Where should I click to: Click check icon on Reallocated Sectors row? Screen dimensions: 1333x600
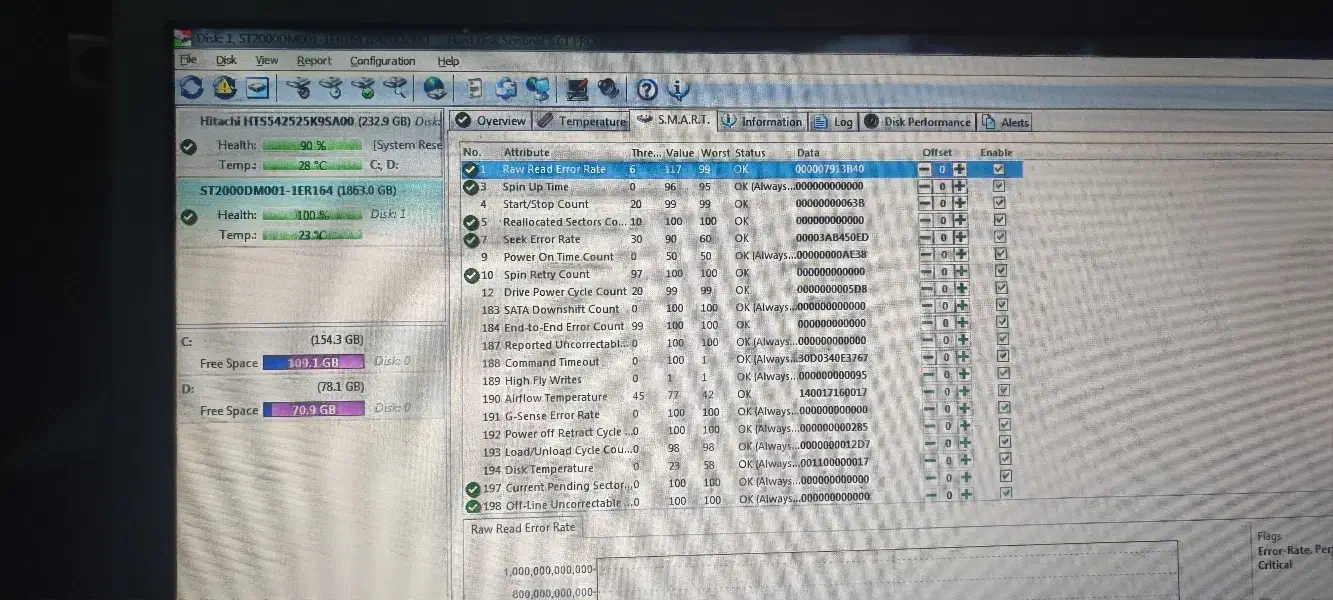471,222
